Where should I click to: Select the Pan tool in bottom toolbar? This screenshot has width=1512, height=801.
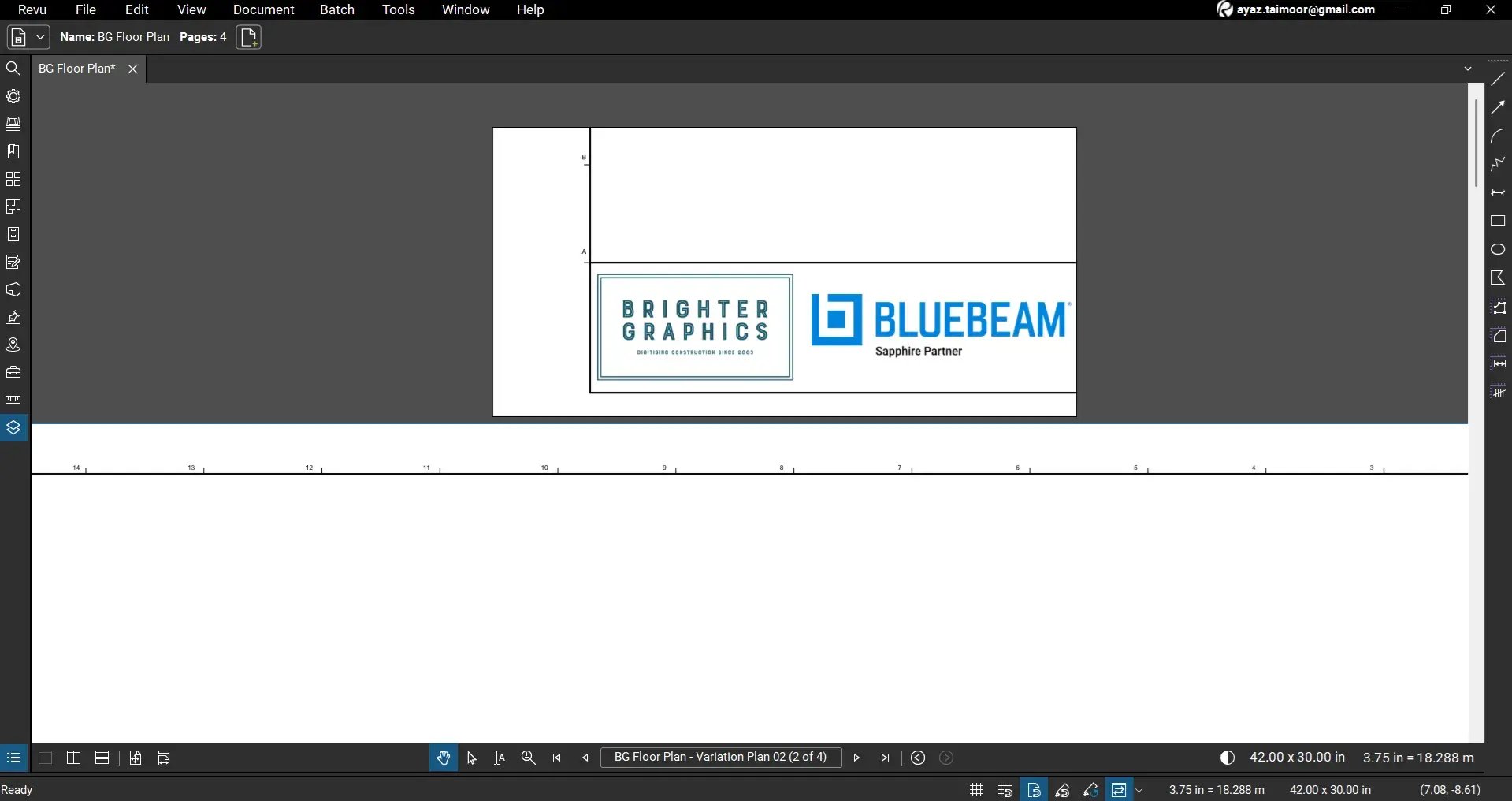444,758
